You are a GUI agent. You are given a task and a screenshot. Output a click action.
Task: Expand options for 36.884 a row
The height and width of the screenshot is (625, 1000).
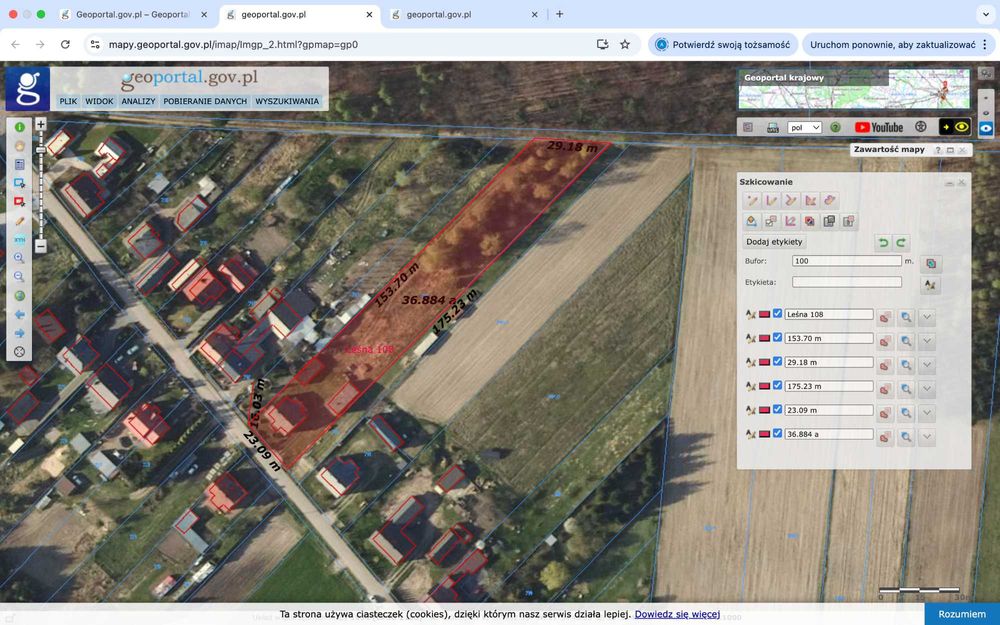point(927,437)
